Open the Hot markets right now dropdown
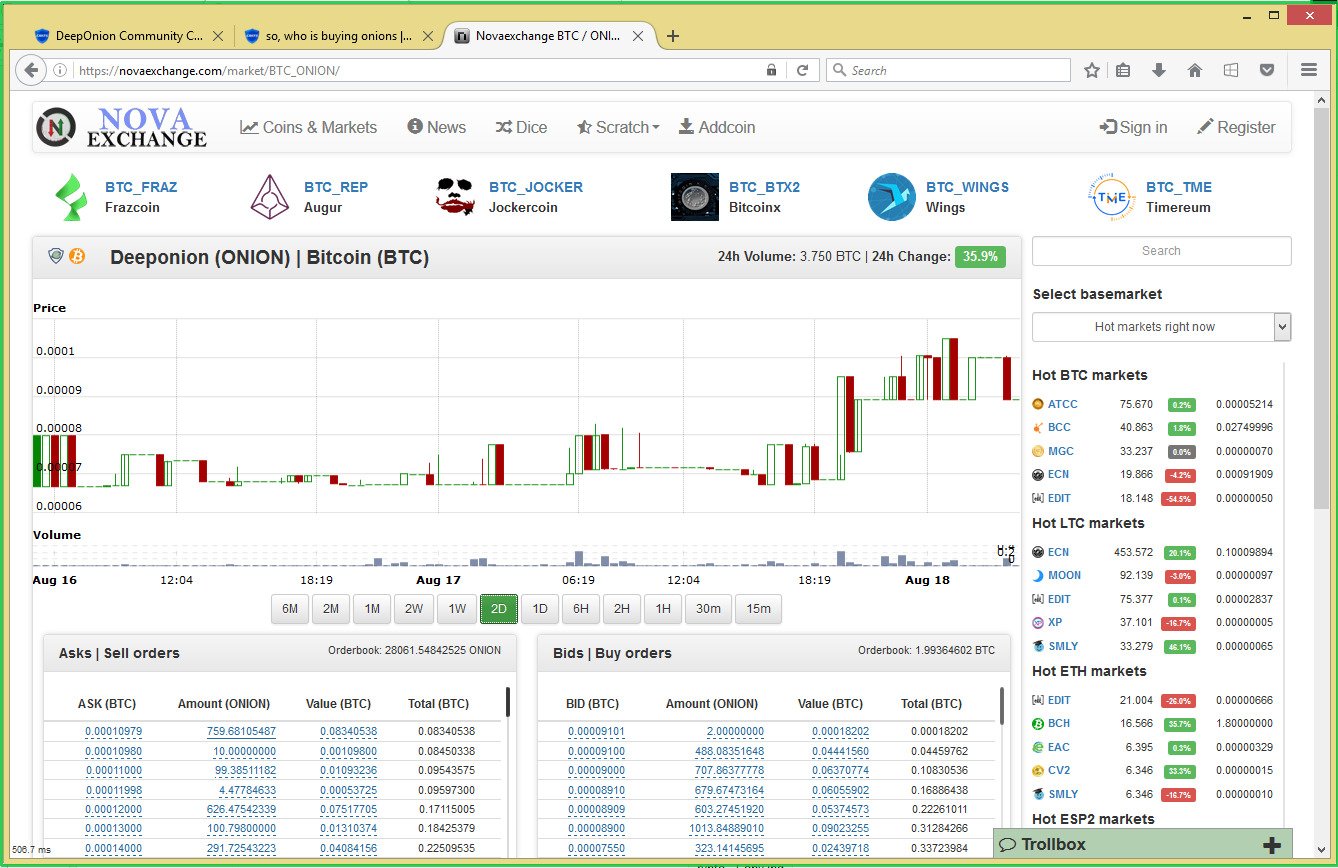The height and width of the screenshot is (868, 1338). tap(1162, 327)
